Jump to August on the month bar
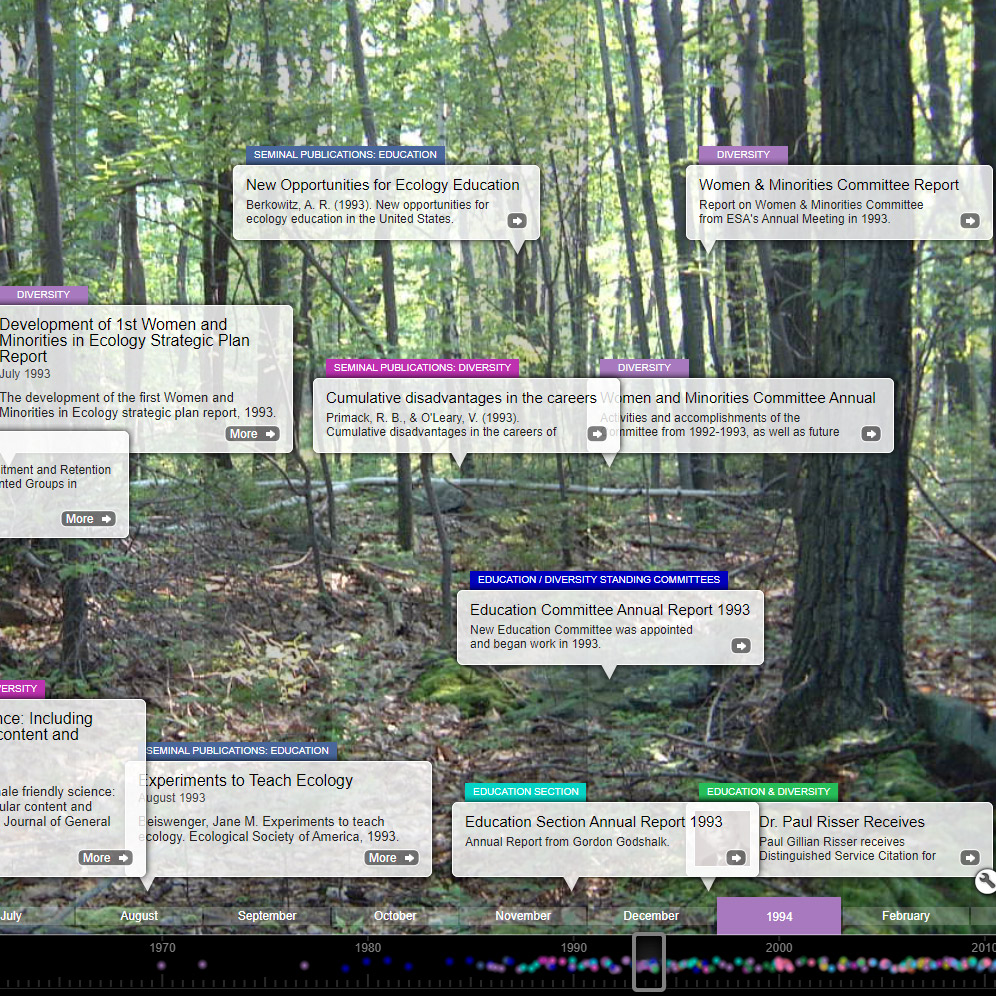This screenshot has width=996, height=996. click(139, 916)
